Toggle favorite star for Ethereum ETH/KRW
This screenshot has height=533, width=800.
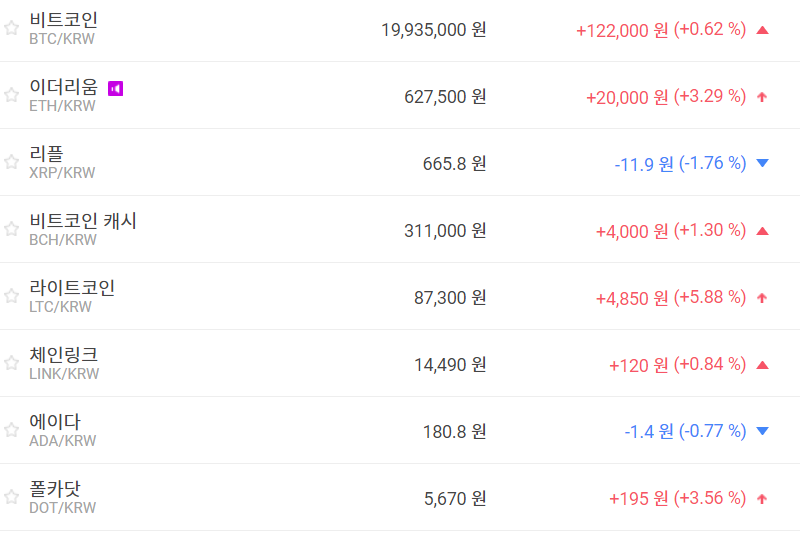click(11, 95)
